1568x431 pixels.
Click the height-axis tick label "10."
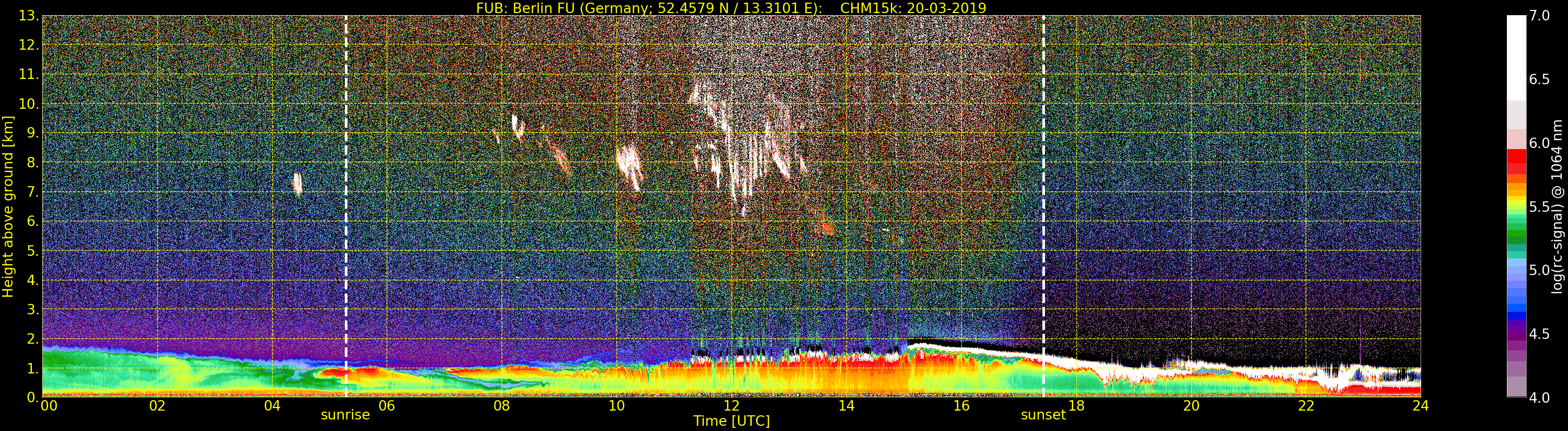[x=29, y=104]
